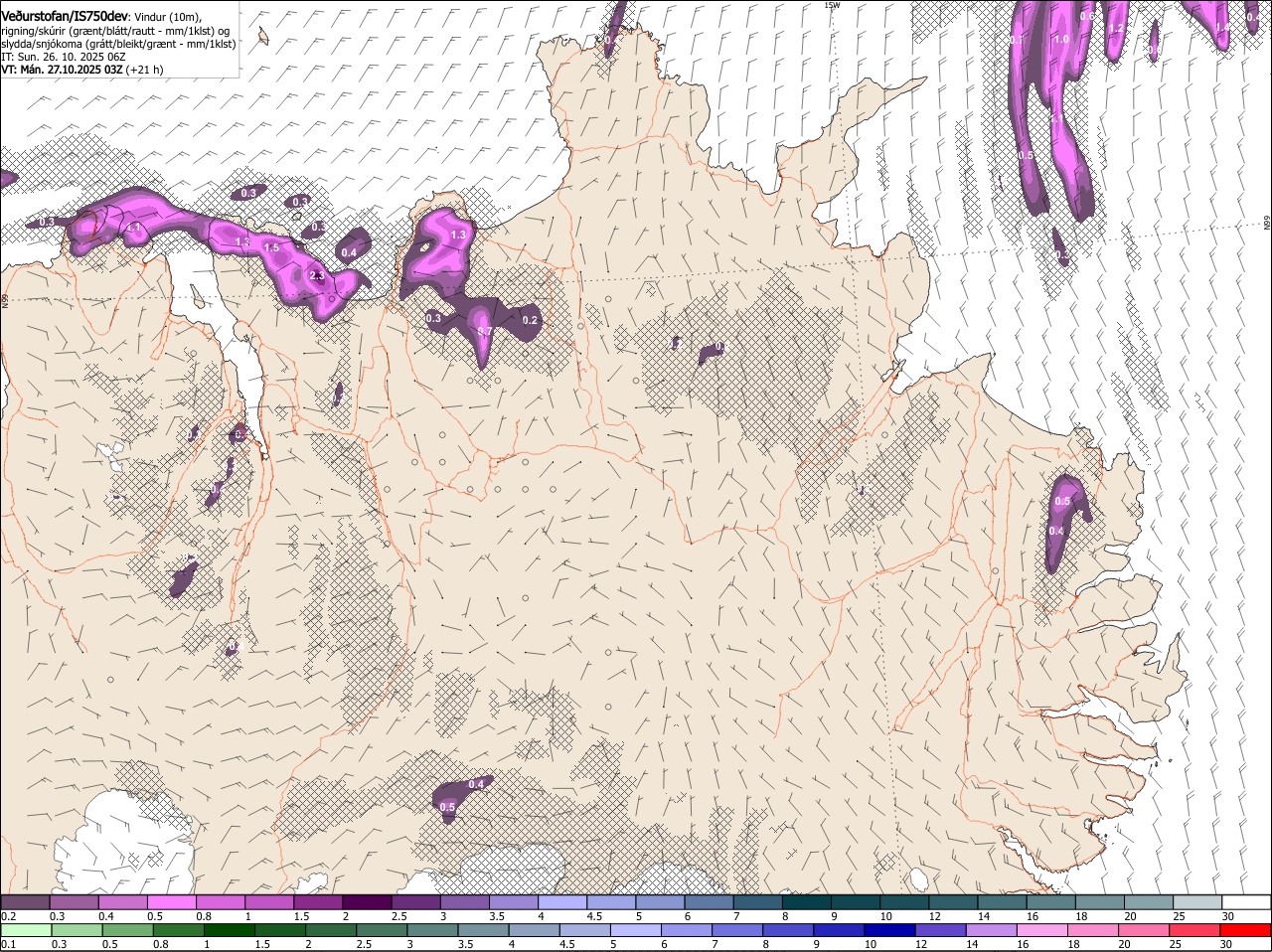Click the pale green 0.1 swatch in lower legend

(25, 930)
